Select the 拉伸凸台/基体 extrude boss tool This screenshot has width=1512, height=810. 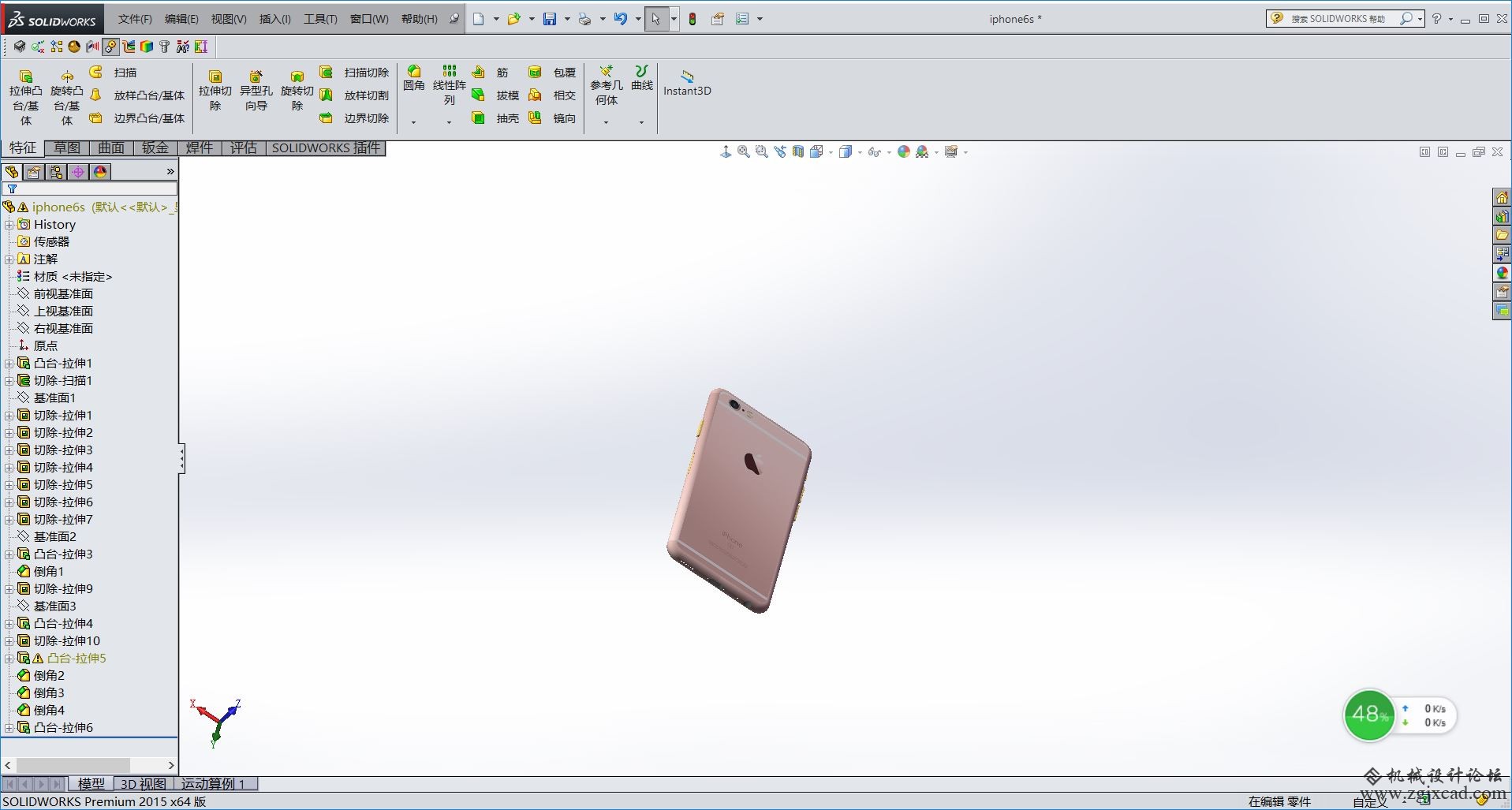[25, 98]
